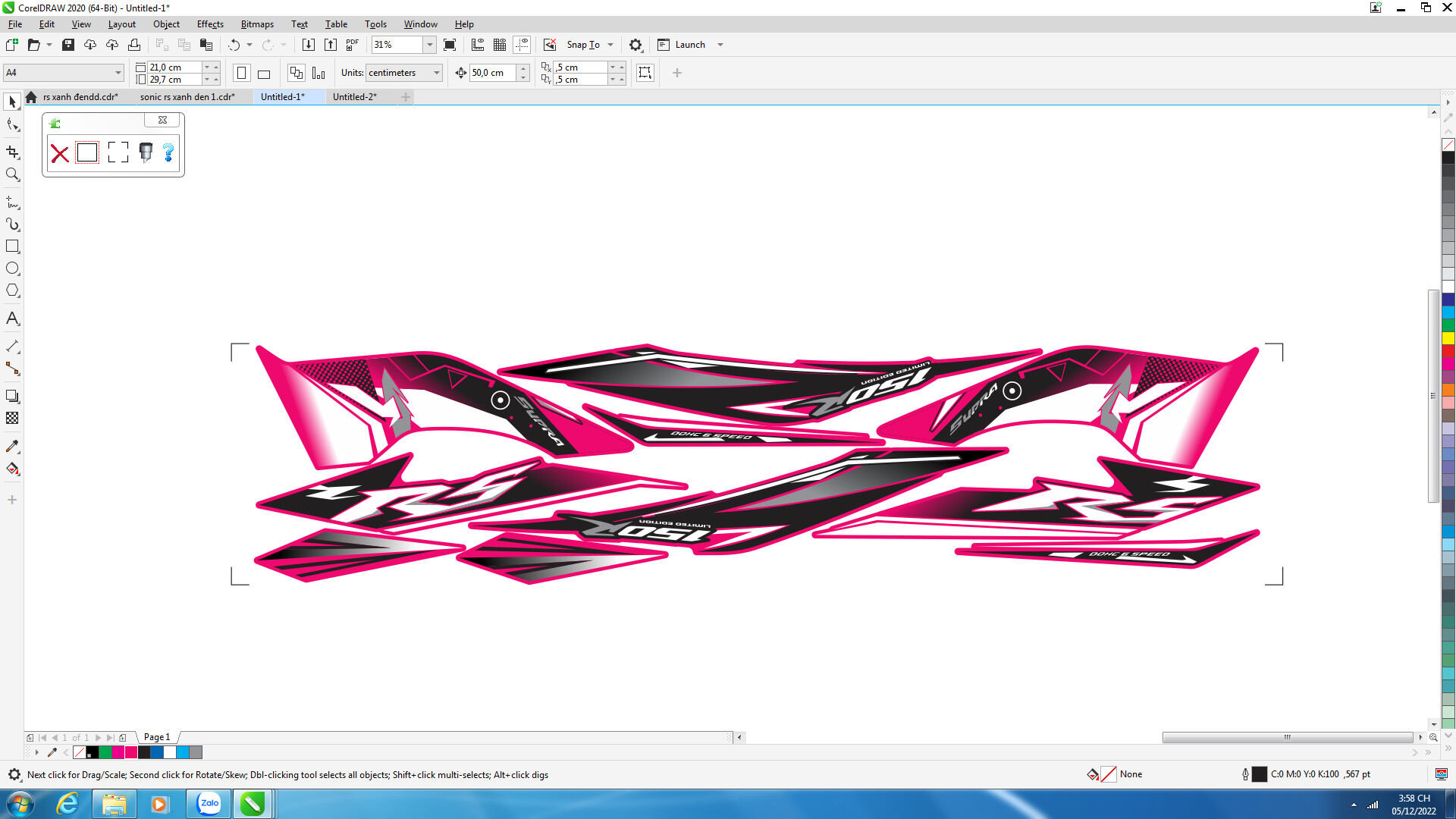Click the No Color swatch in right palette
This screenshot has width=1456, height=819.
[1448, 144]
